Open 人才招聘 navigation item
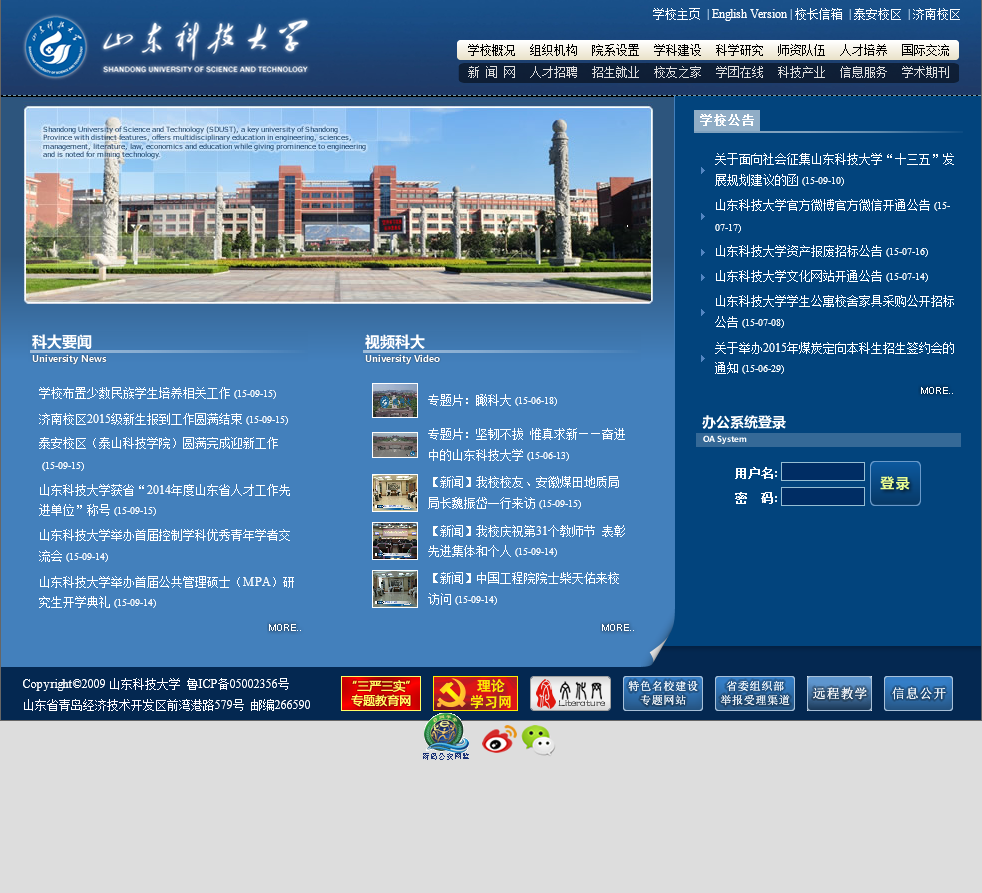The width and height of the screenshot is (982, 893). 553,73
